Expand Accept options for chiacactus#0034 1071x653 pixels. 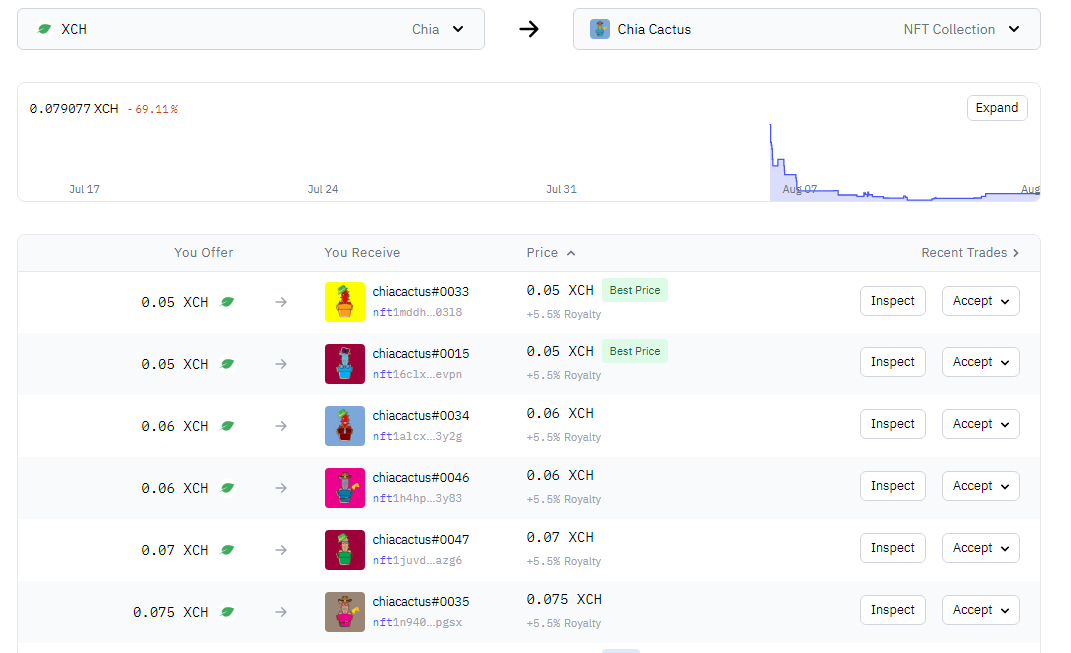coord(981,424)
